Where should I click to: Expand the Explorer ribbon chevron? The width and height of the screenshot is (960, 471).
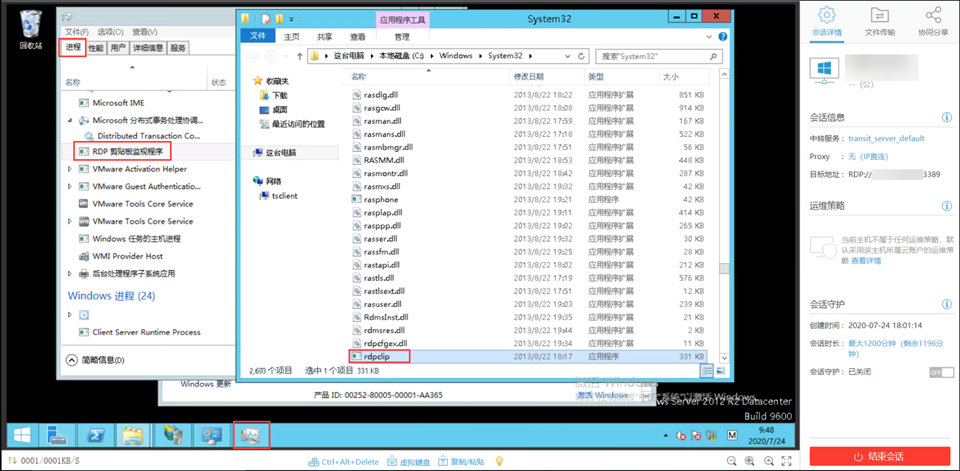(711, 37)
